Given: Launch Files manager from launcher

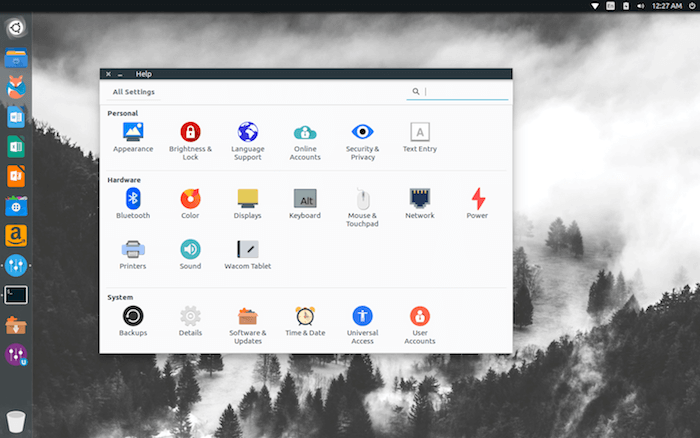Looking at the screenshot, I should pos(16,58).
